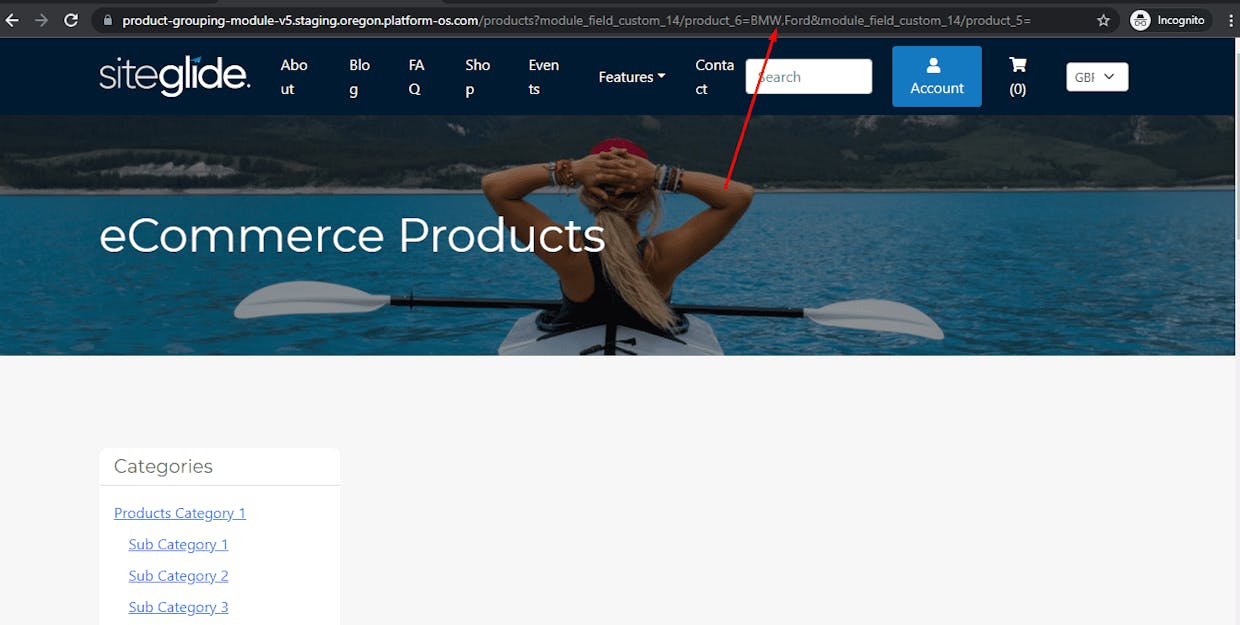Go to the Blog page
The width and height of the screenshot is (1240, 625).
[360, 77]
